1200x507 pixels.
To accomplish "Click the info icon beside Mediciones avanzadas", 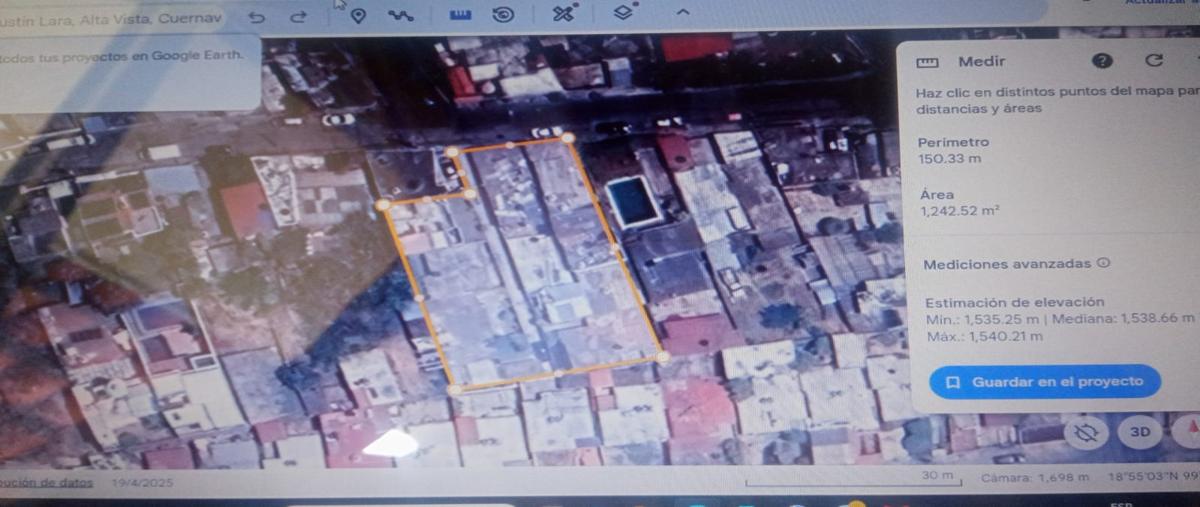I will pos(1104,264).
